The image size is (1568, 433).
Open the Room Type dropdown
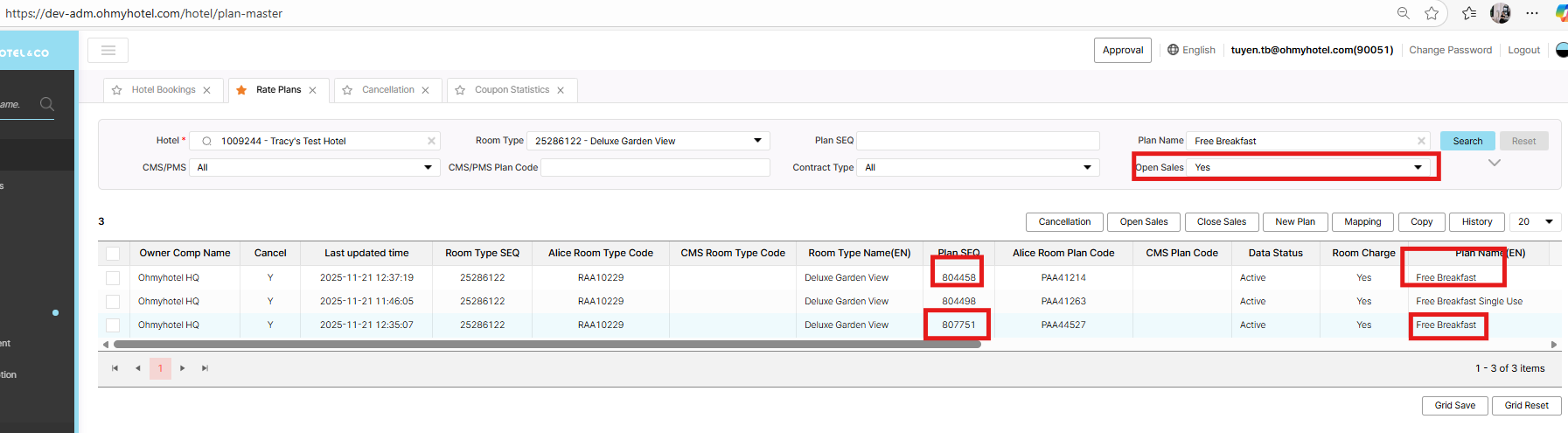tap(757, 141)
